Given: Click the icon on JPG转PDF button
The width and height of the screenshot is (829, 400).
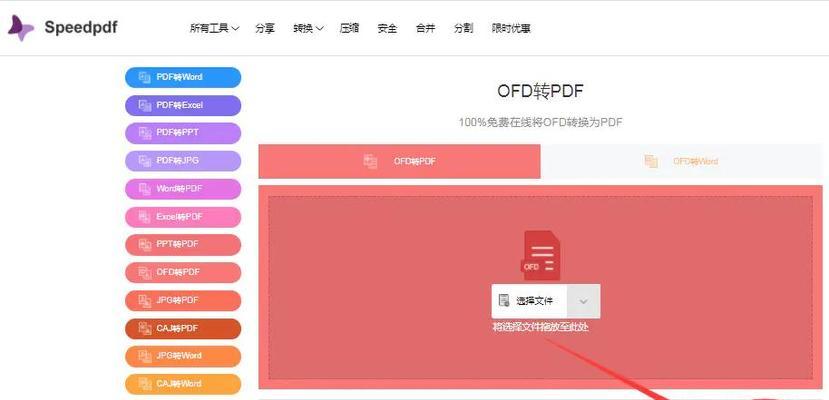Looking at the screenshot, I should coord(144,300).
